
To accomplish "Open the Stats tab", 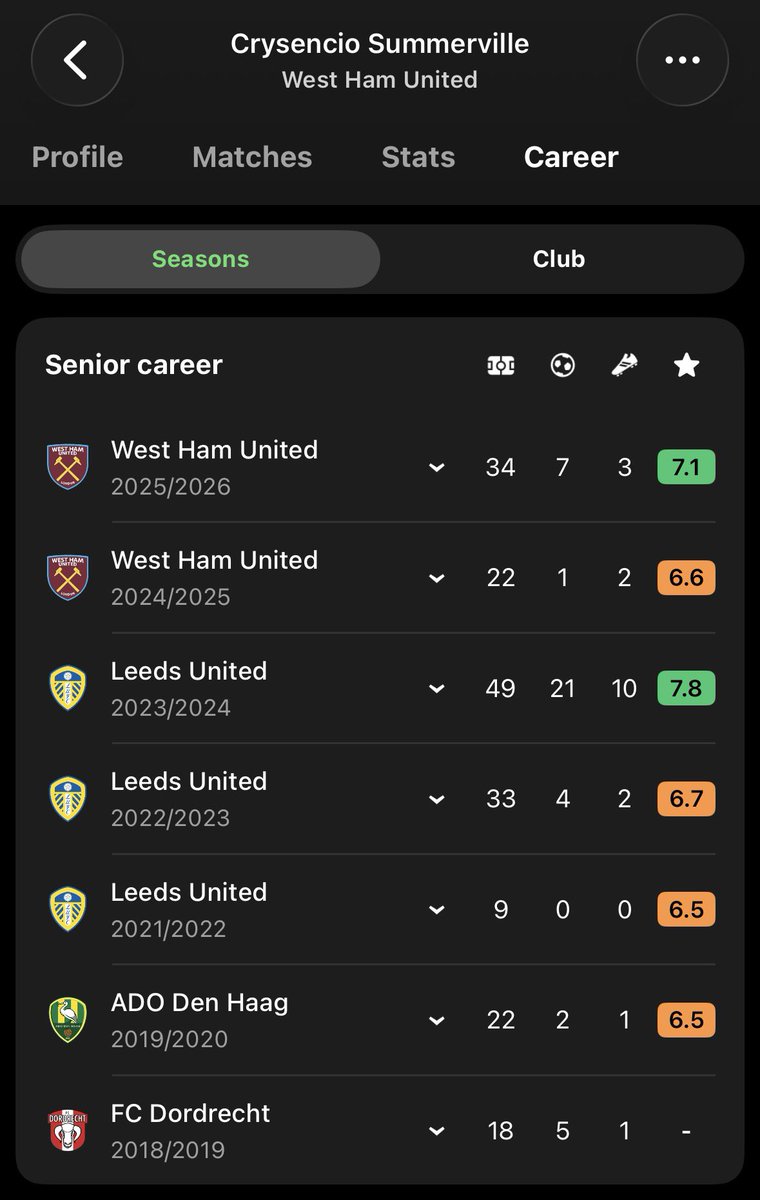I will (418, 157).
